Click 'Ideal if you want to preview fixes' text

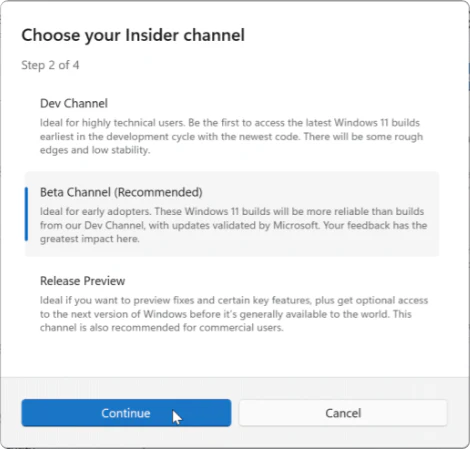pyautogui.click(x=113, y=300)
